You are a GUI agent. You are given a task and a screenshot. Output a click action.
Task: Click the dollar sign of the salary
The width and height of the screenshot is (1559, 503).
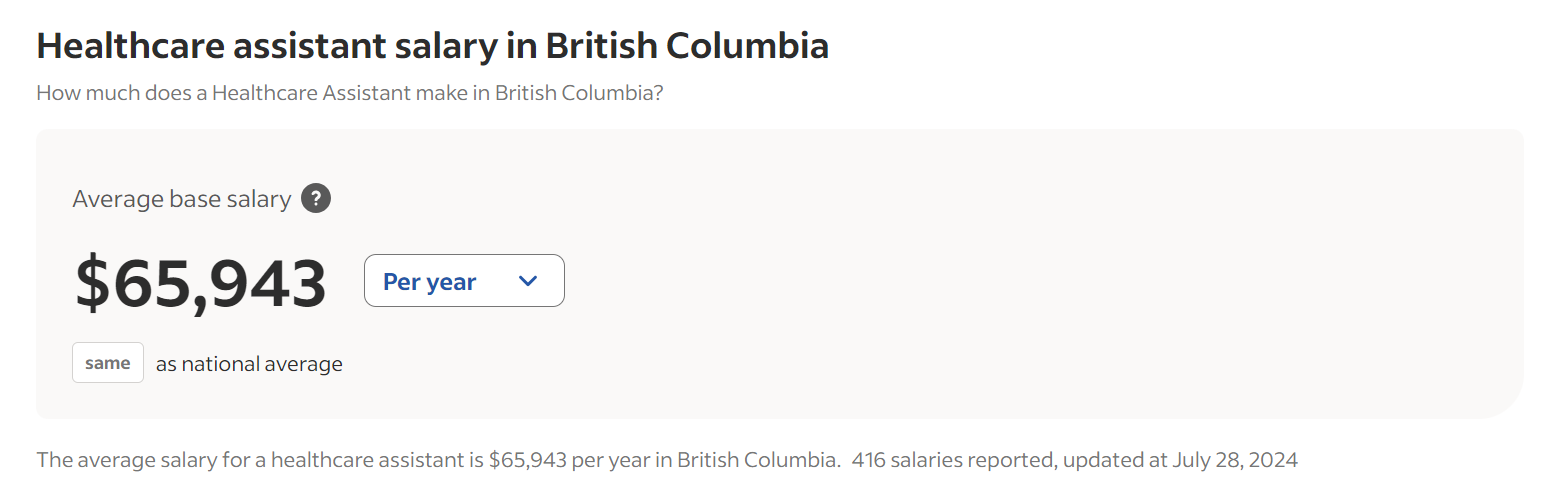click(92, 283)
